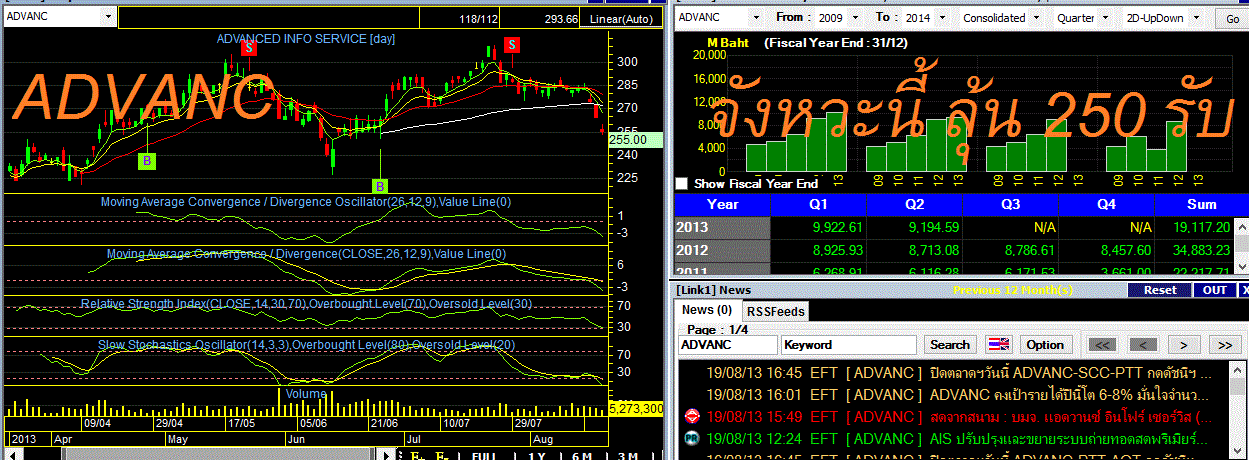Viewport: 1249px width, 460px height.
Task: Click the news Search button
Action: pos(949,344)
